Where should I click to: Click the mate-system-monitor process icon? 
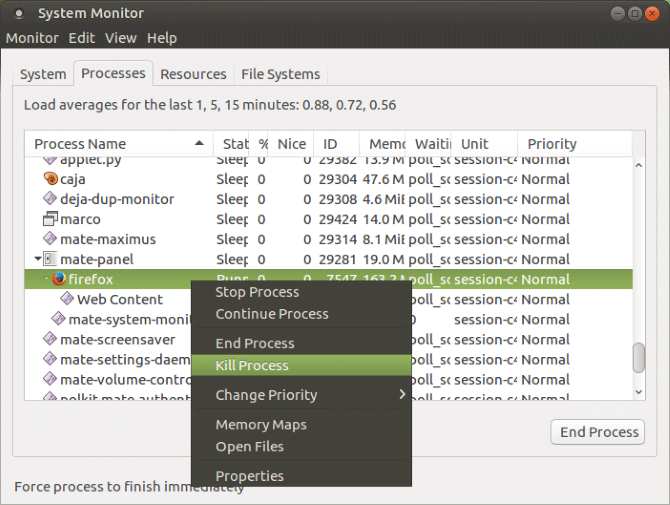coord(59,319)
